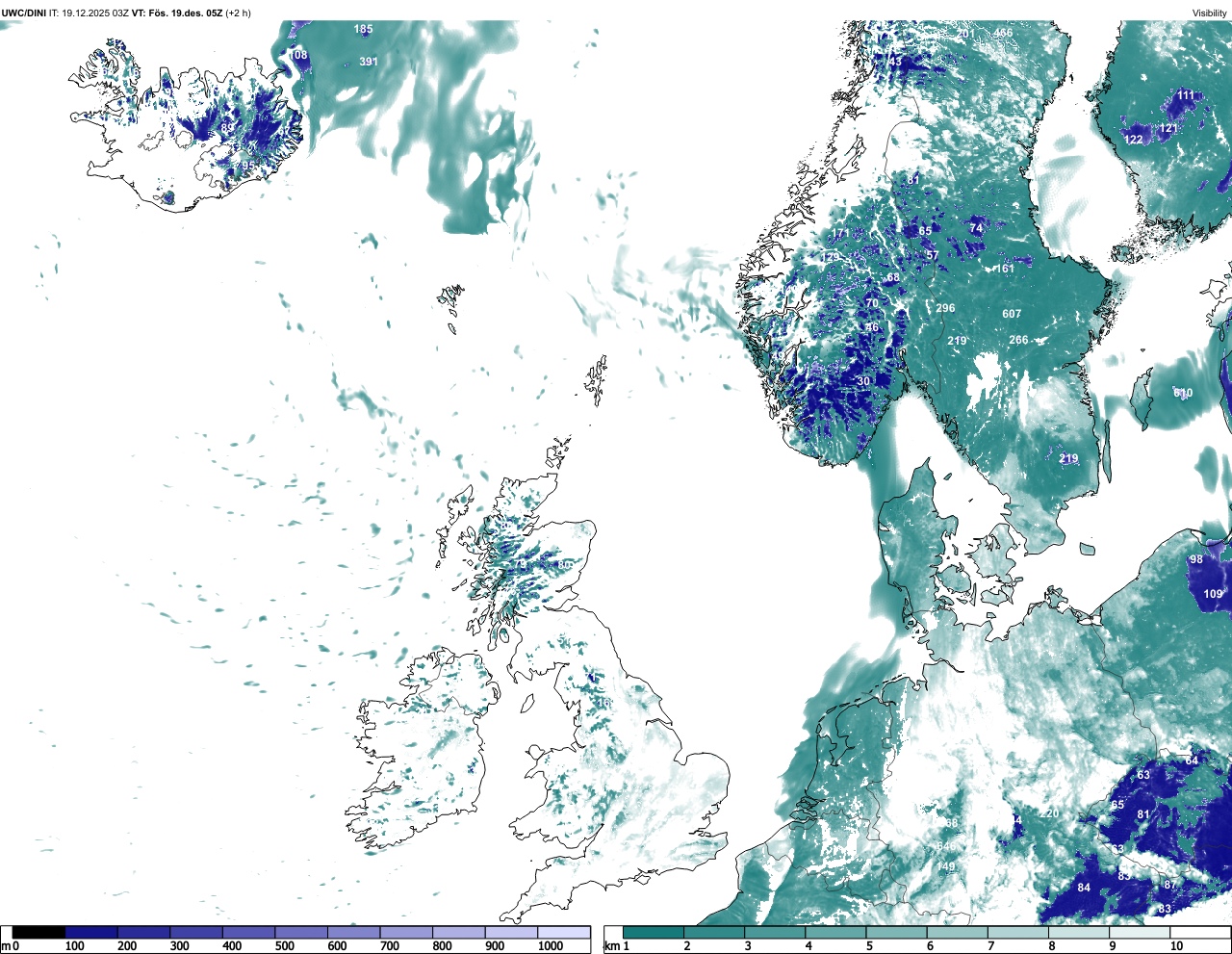1232x954 pixels.
Task: Click the "m" unit label of the metre legend
Action: coord(5,946)
